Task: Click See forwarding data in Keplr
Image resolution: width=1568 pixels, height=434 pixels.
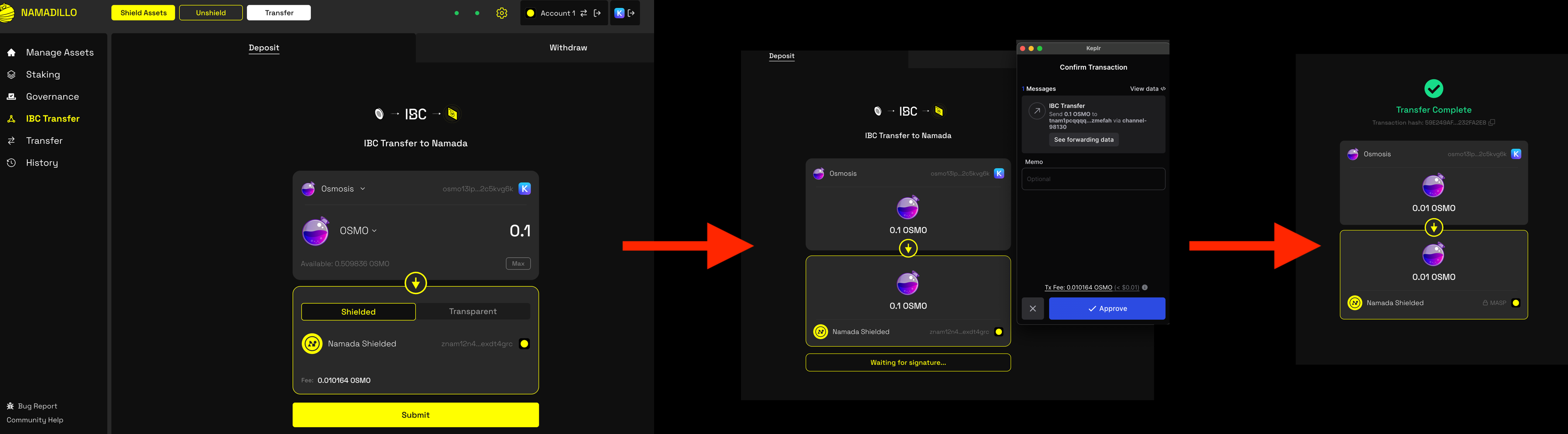Action: click(x=1083, y=140)
